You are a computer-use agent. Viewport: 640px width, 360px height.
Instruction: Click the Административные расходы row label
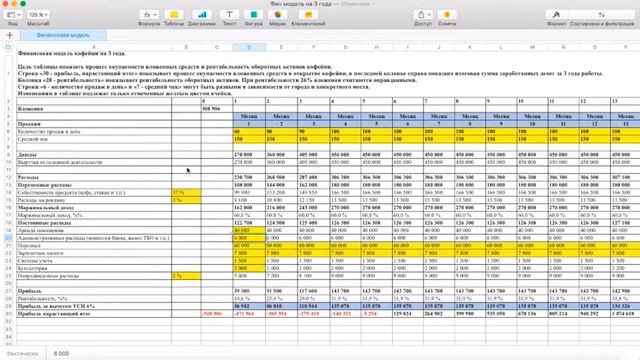tap(94, 238)
